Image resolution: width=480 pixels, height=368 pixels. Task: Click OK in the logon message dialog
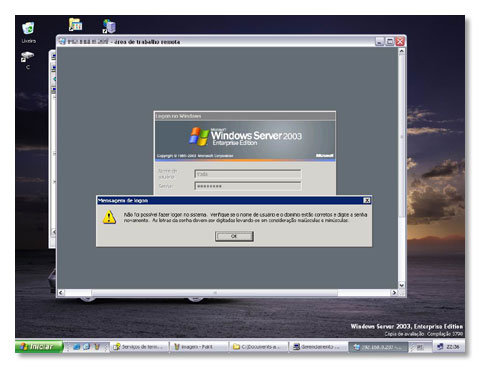[x=234, y=236]
